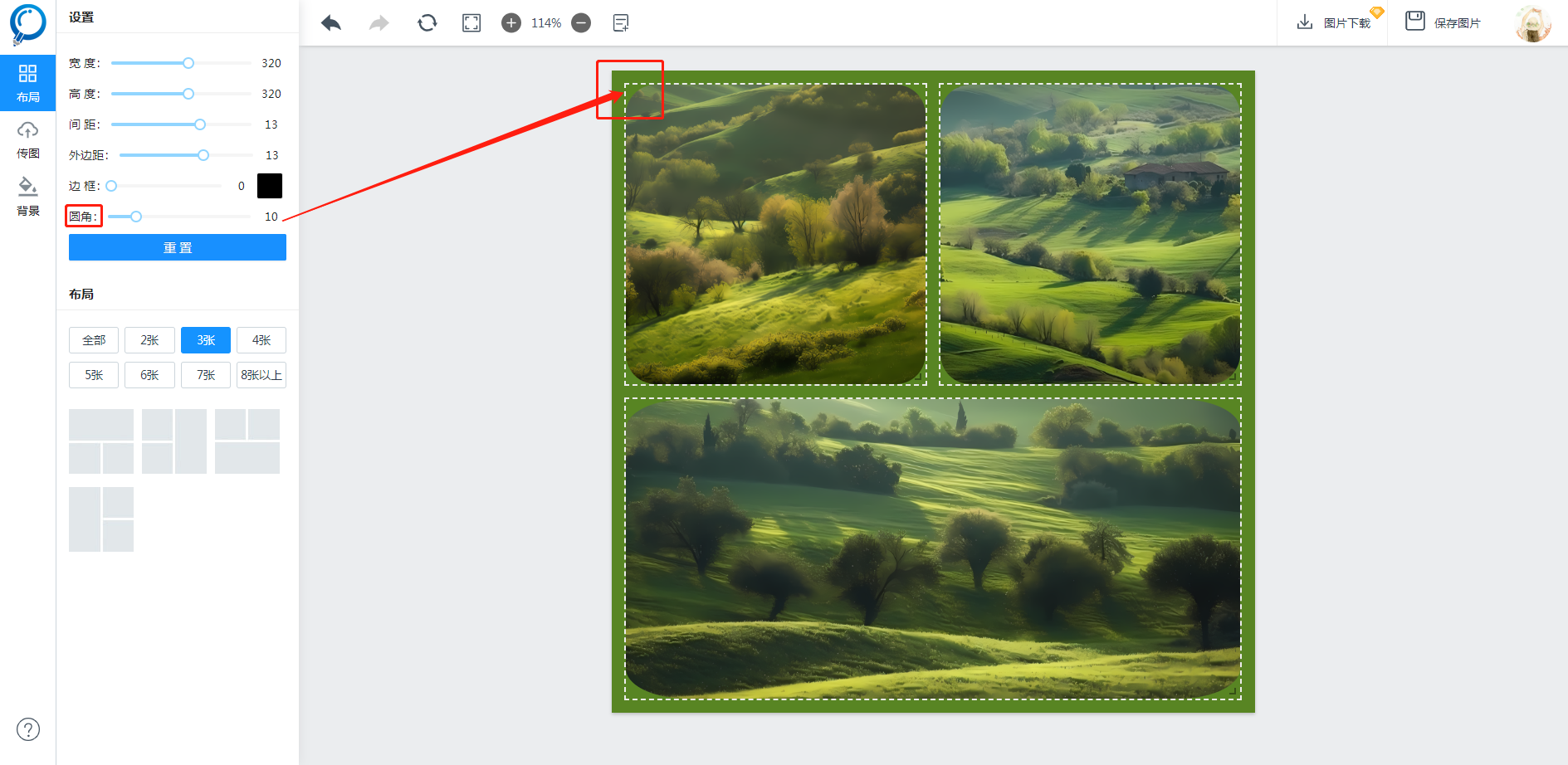1568x765 pixels.
Task: Open the black border color swatch
Action: [x=270, y=186]
